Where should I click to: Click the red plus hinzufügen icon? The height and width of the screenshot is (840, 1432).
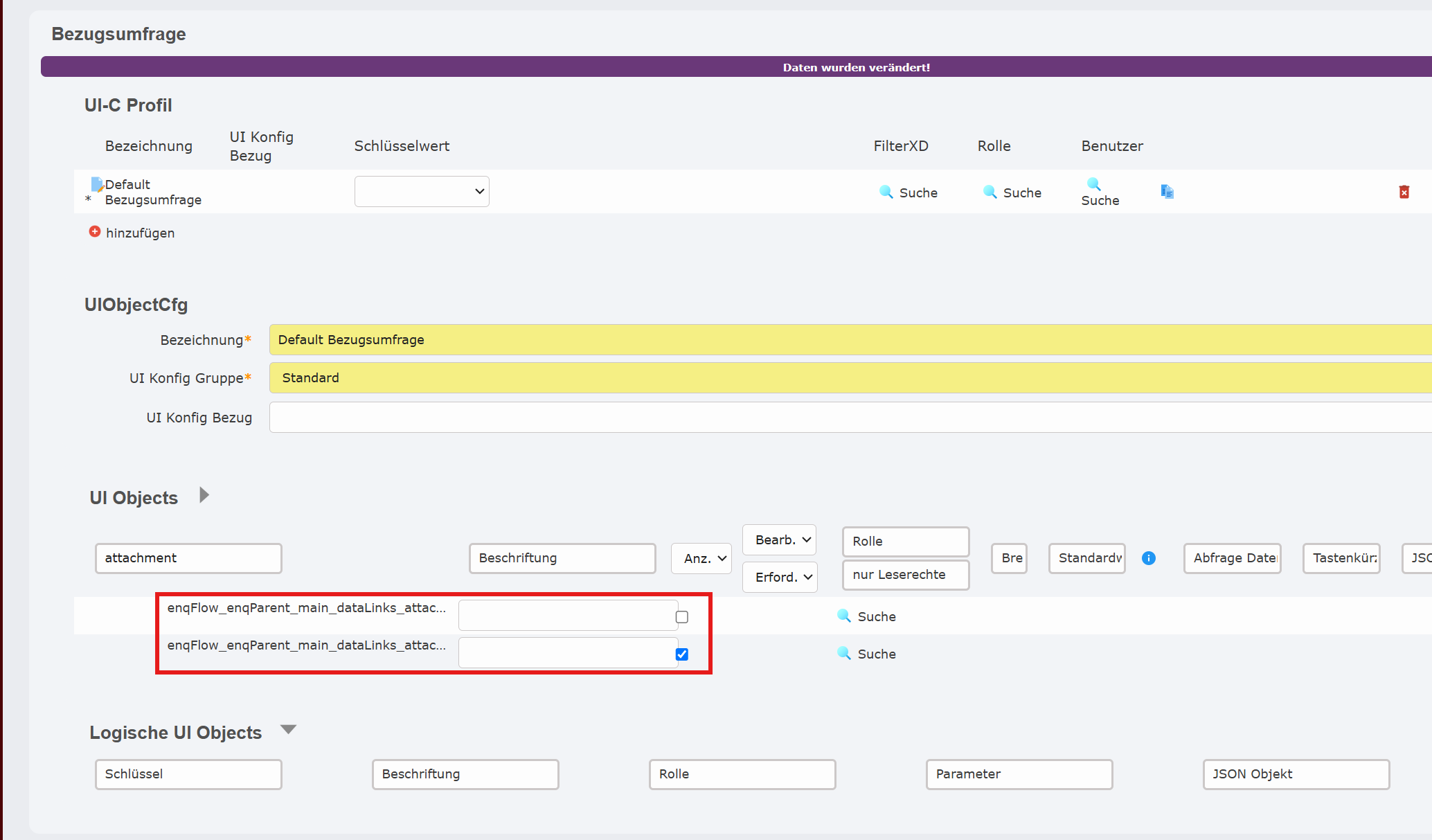[95, 231]
